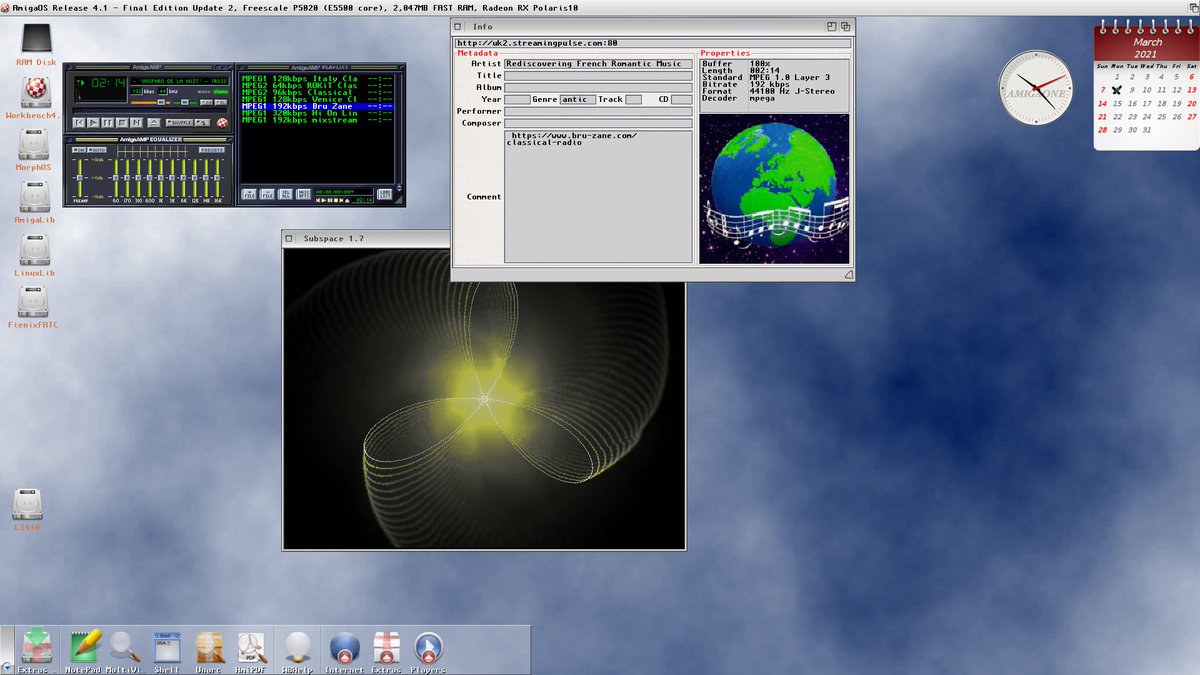Adjust the 60 Hz equalizer band
The width and height of the screenshot is (1200, 675).
[116, 178]
